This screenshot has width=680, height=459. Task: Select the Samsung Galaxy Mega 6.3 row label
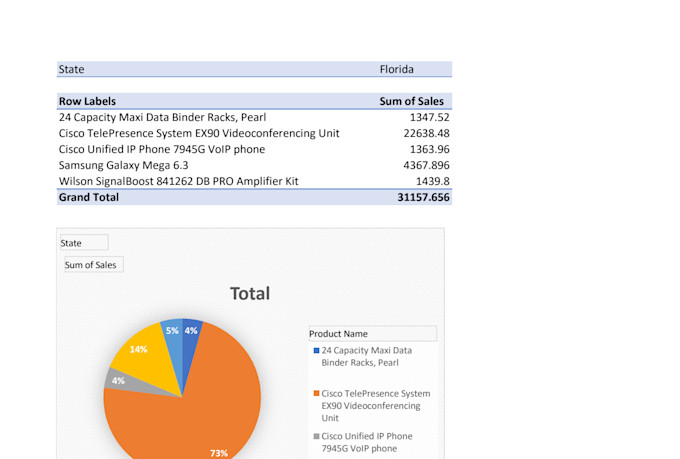(x=124, y=165)
